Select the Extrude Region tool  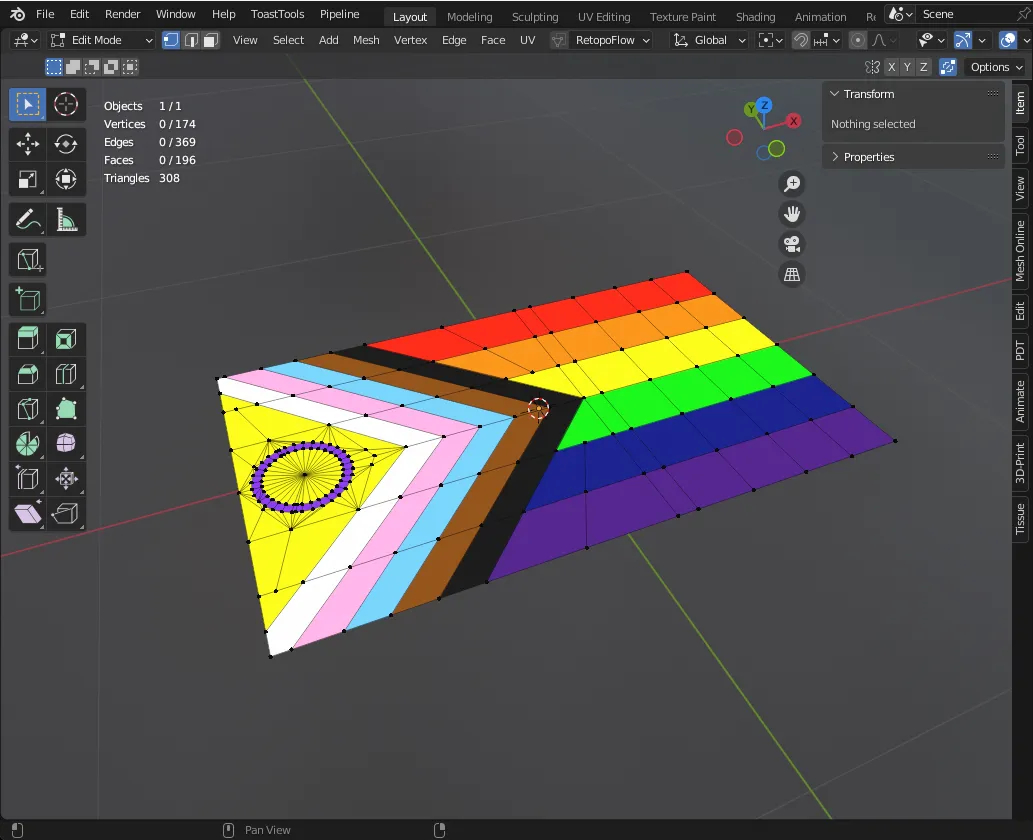point(28,339)
